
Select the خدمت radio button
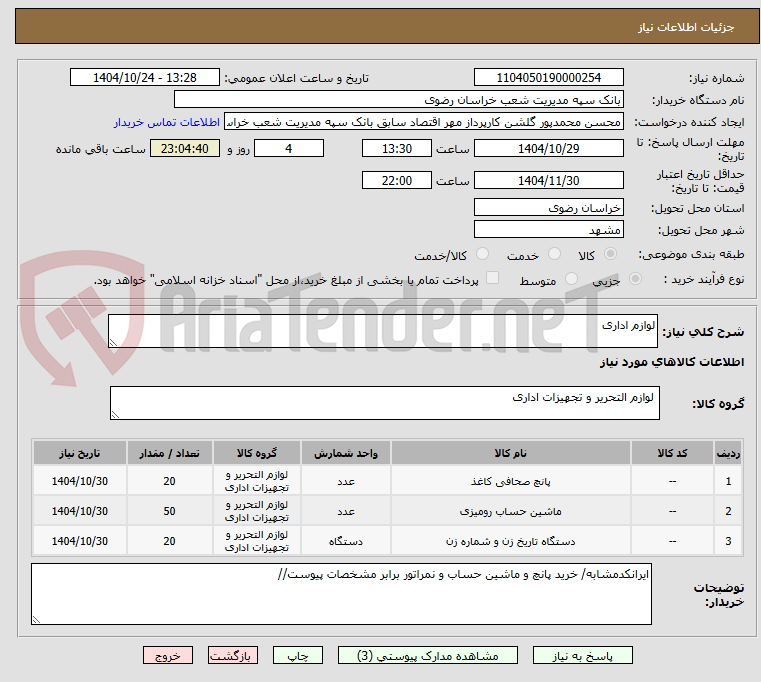(x=554, y=254)
